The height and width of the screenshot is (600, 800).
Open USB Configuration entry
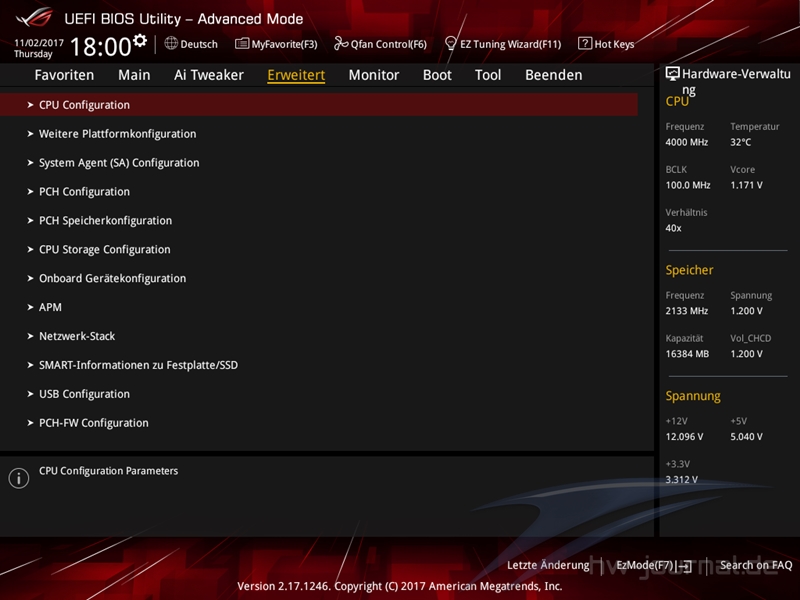coord(84,394)
